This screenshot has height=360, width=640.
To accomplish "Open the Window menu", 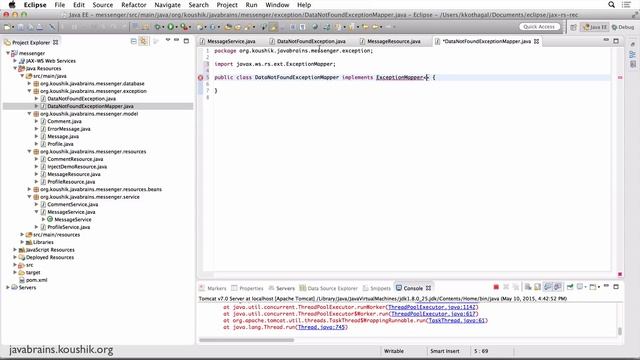I will [x=277, y=5].
